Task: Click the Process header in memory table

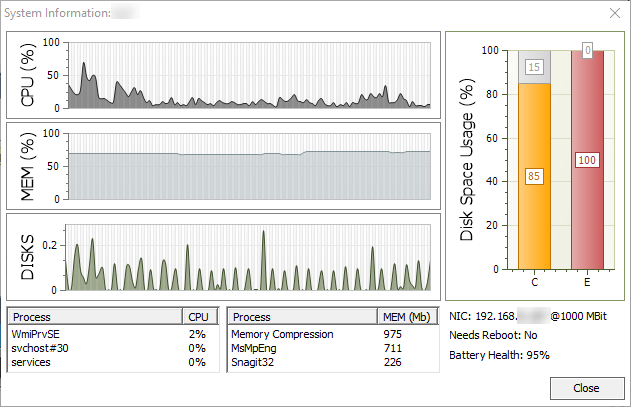Action: point(303,317)
